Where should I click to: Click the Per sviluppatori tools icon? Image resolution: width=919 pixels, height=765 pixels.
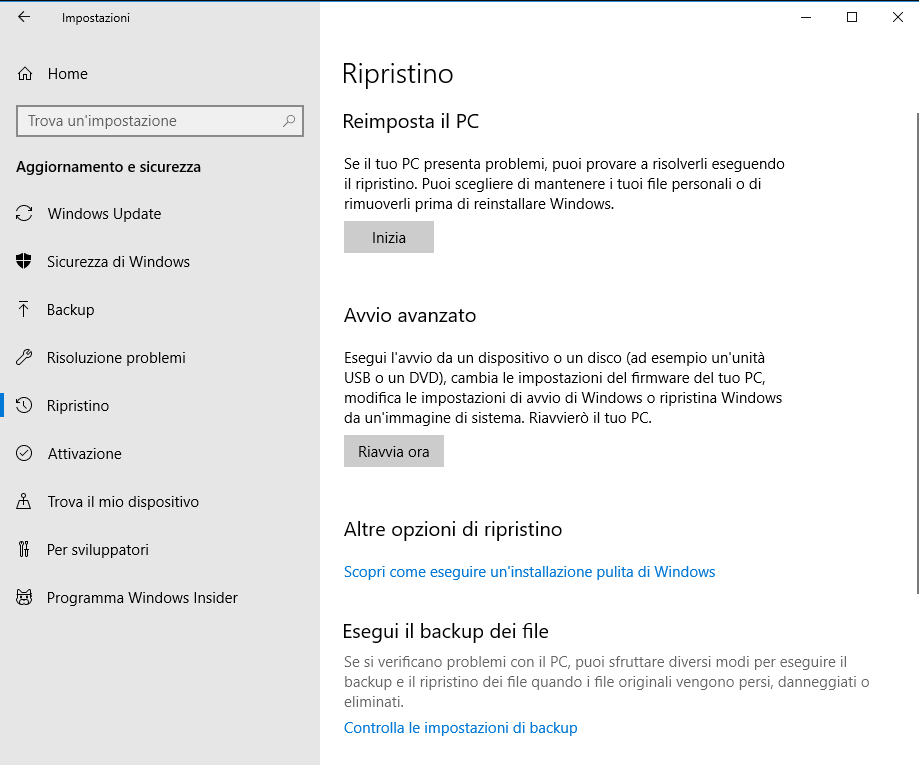pos(25,550)
